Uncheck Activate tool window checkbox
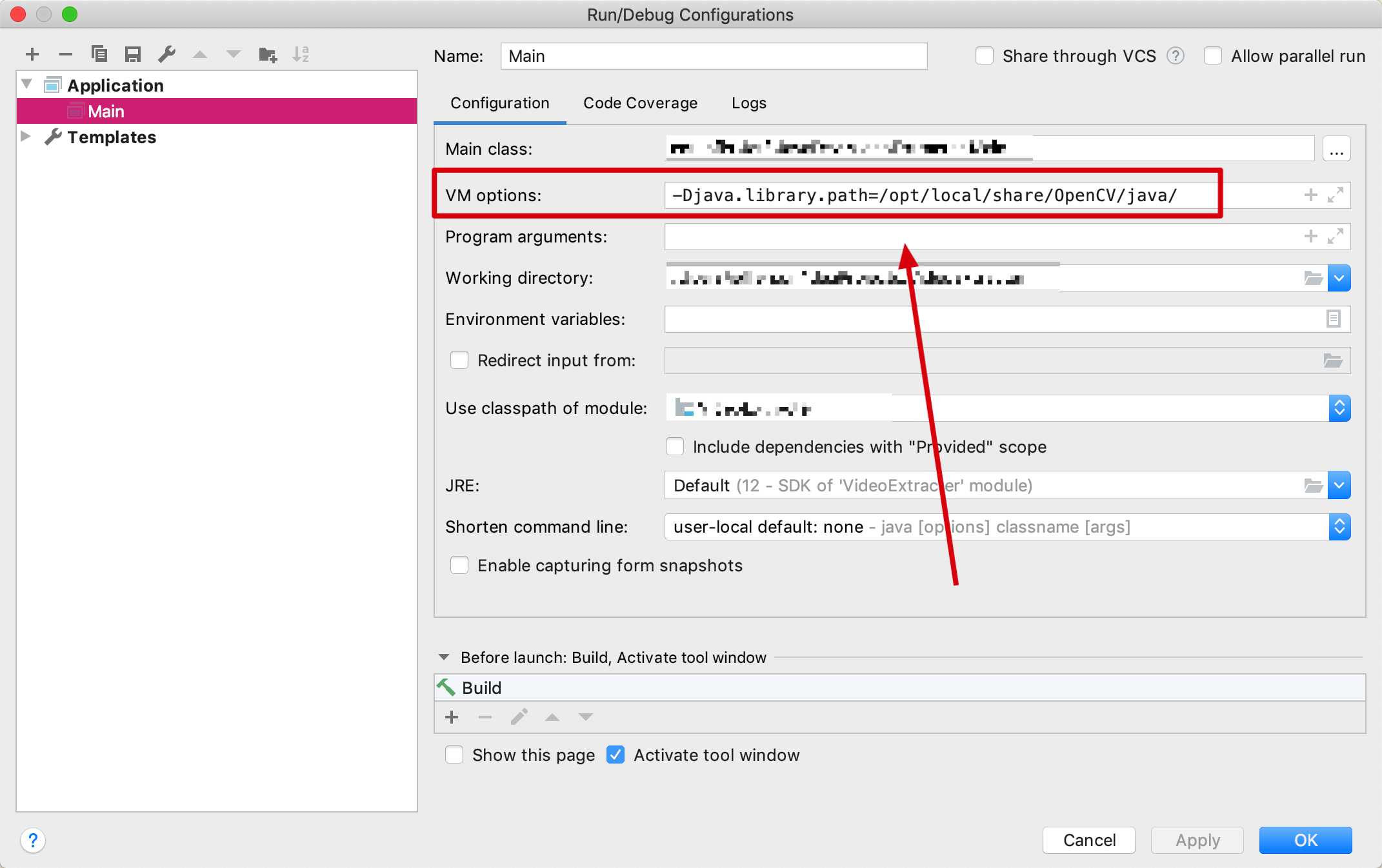1382x868 pixels. [616, 755]
